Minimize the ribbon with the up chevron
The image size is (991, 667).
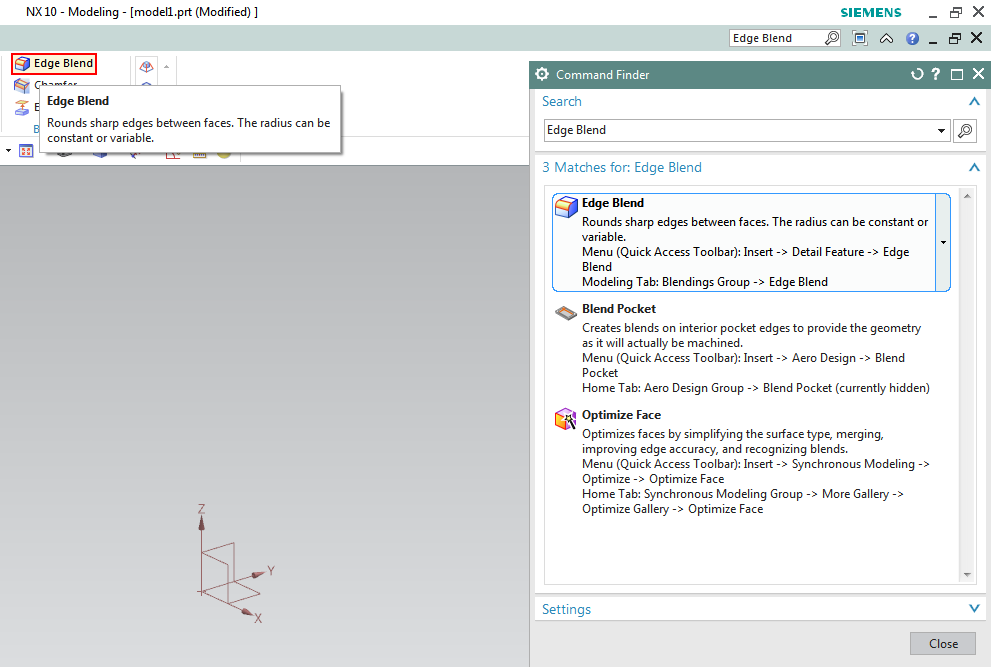887,39
